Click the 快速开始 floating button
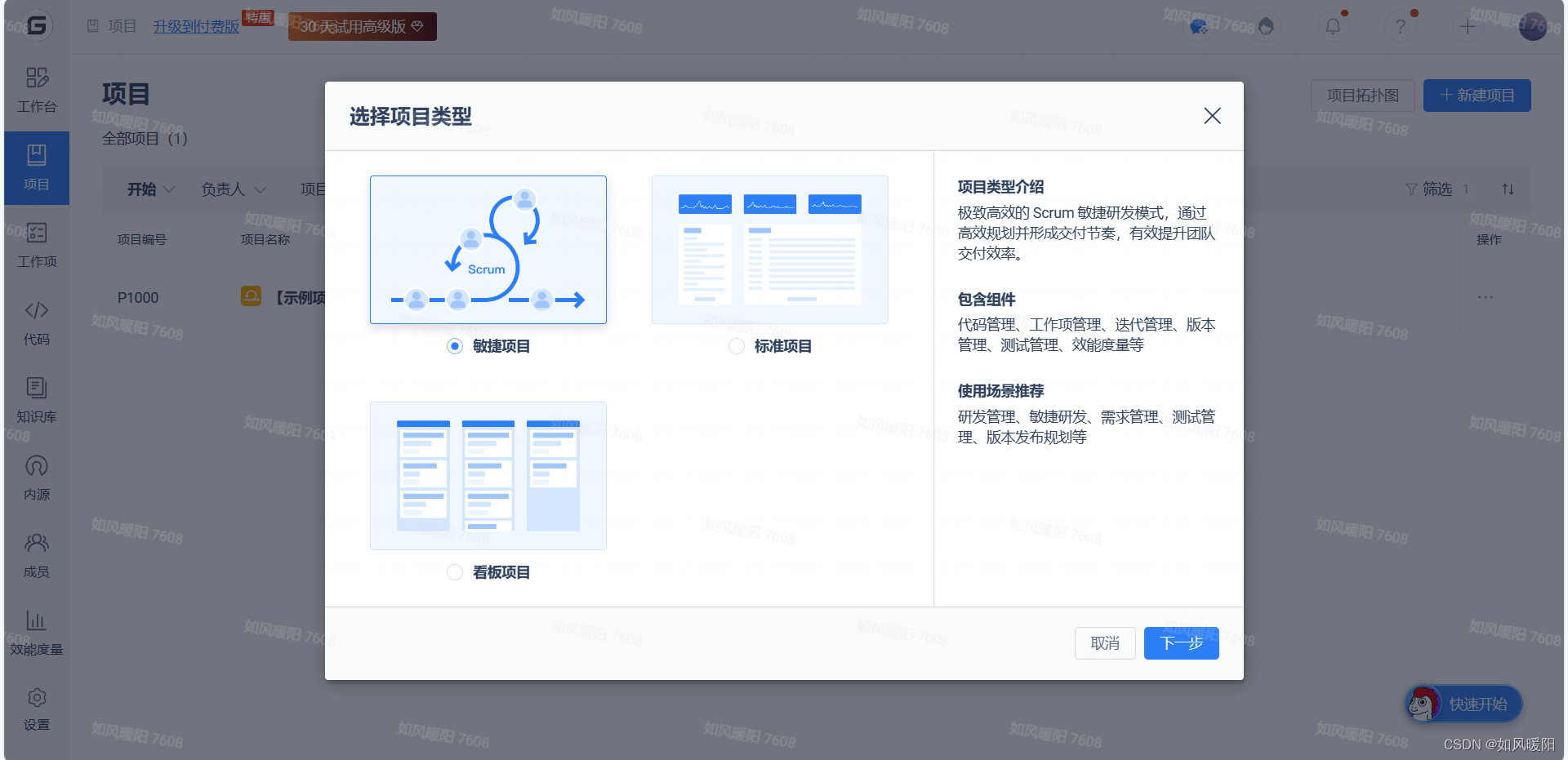The width and height of the screenshot is (1568, 760). click(x=1463, y=704)
